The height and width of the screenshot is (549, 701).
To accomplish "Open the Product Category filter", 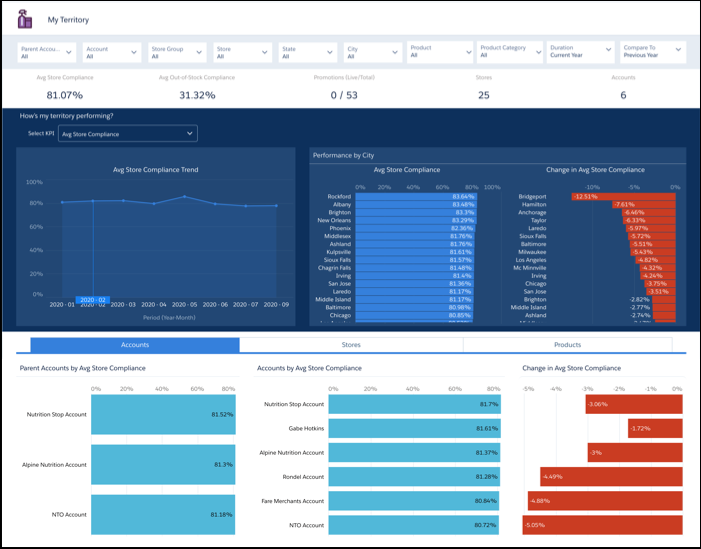I will point(510,52).
